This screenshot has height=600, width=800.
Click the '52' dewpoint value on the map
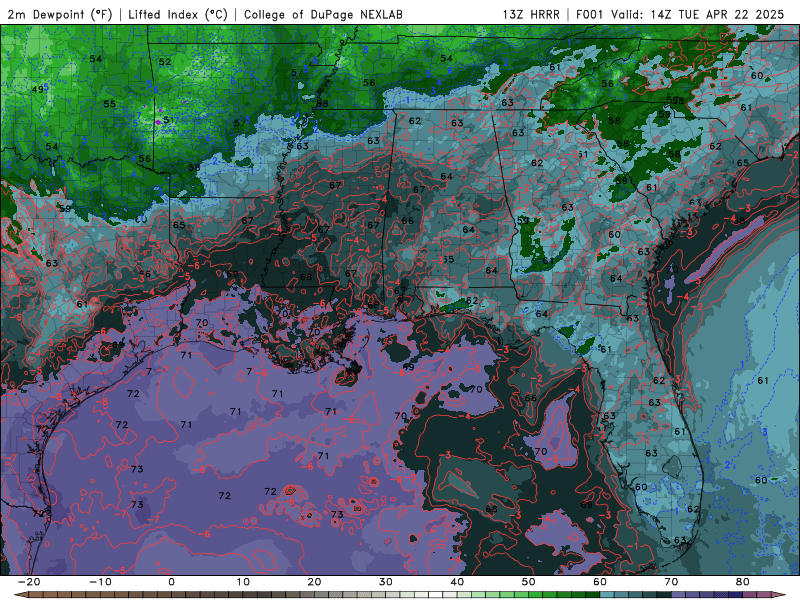[x=165, y=62]
